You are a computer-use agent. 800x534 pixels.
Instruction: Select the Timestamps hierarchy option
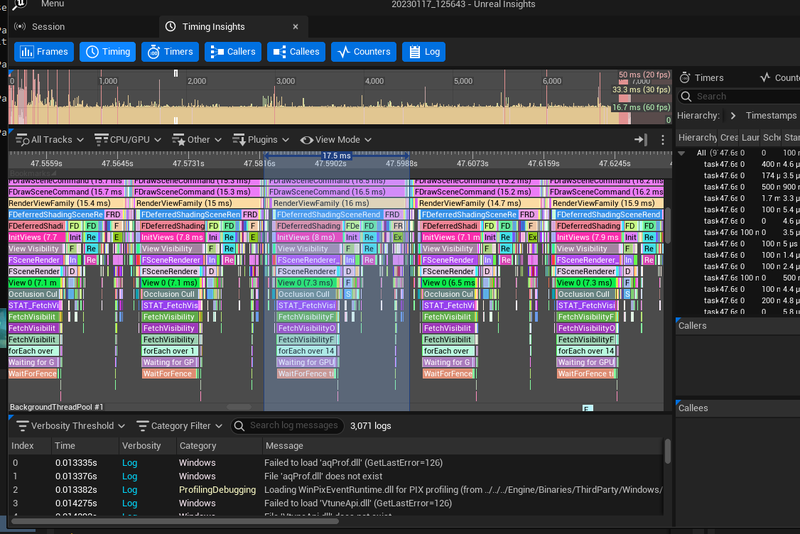coord(770,116)
